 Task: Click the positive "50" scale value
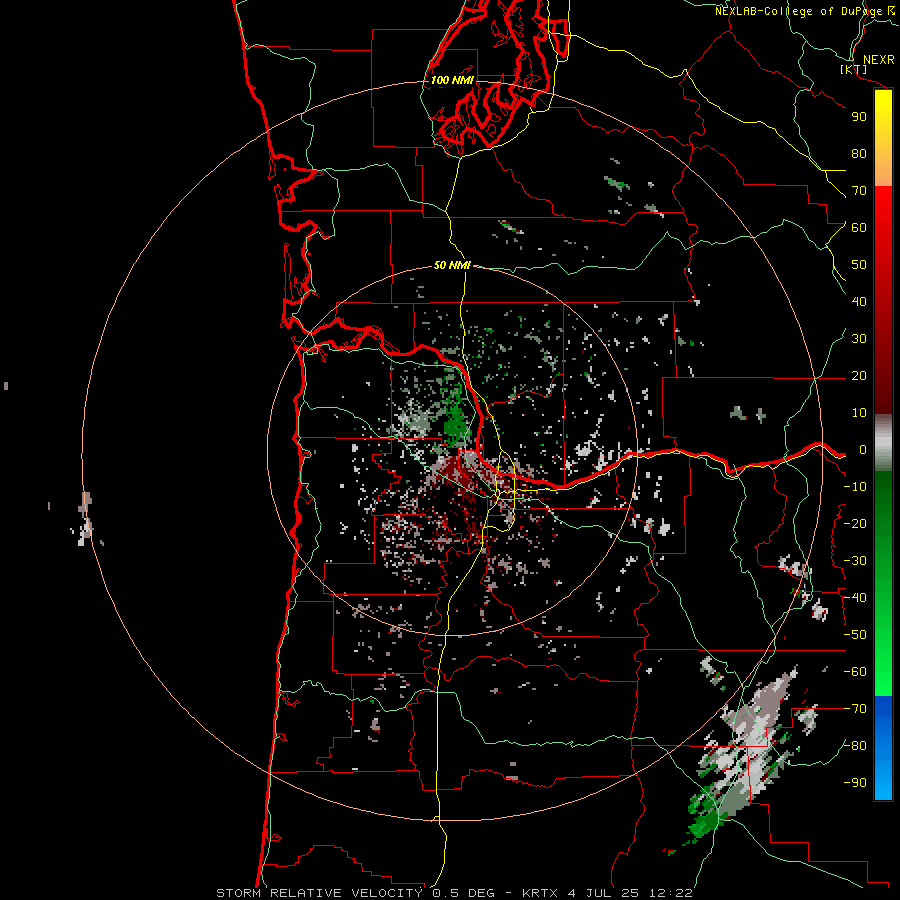point(859,265)
